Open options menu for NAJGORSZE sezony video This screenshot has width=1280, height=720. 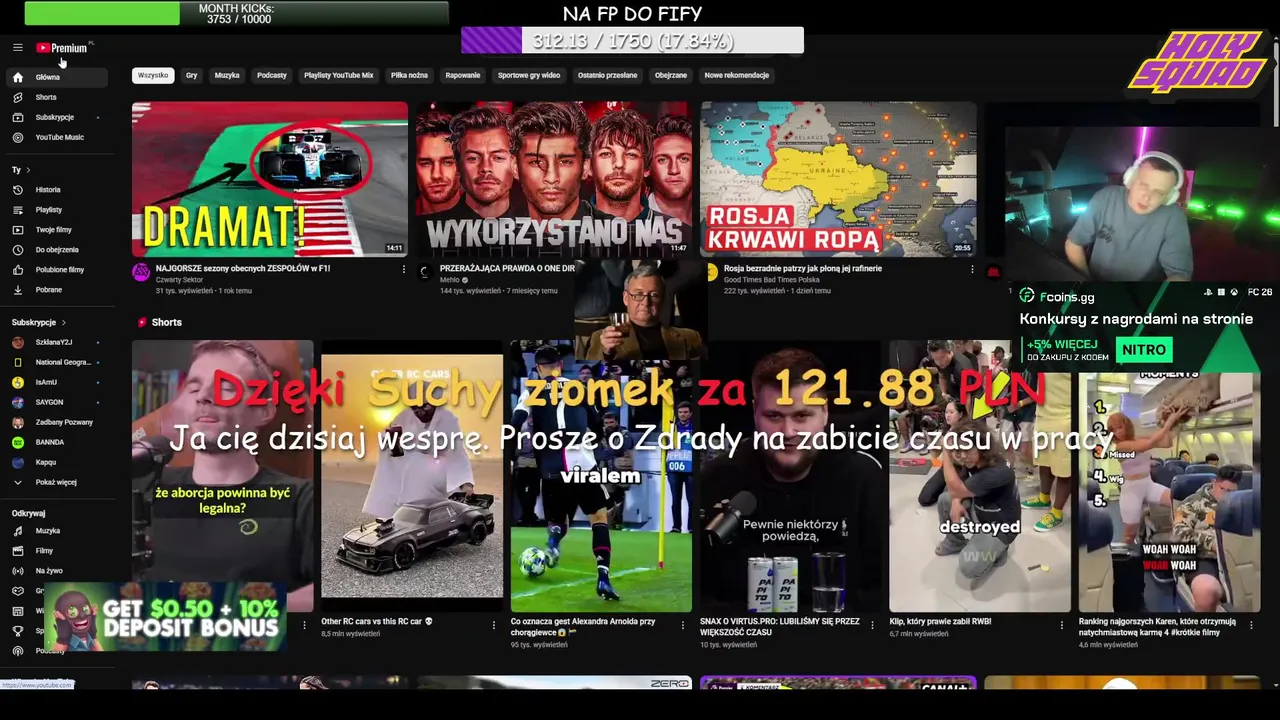tap(403, 269)
